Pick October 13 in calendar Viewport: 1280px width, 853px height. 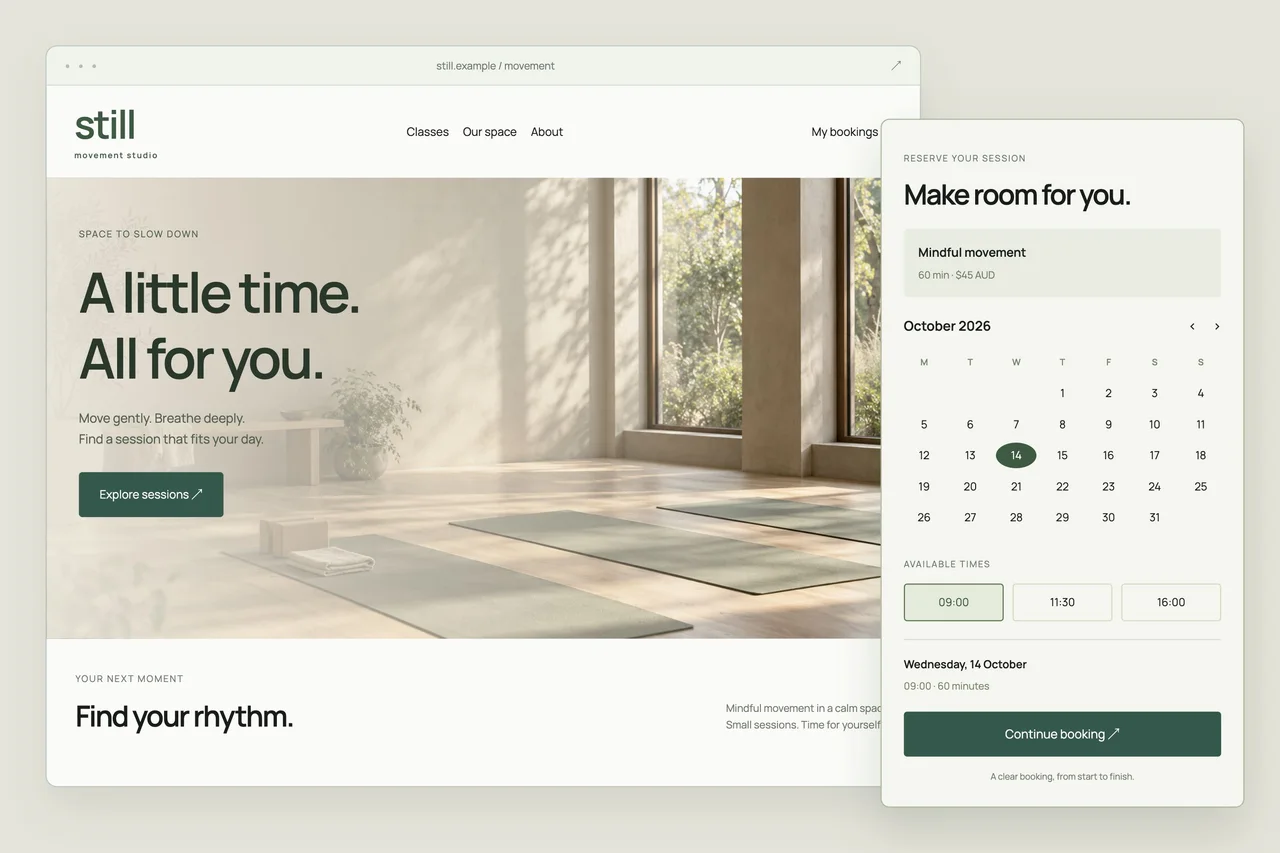[970, 456]
